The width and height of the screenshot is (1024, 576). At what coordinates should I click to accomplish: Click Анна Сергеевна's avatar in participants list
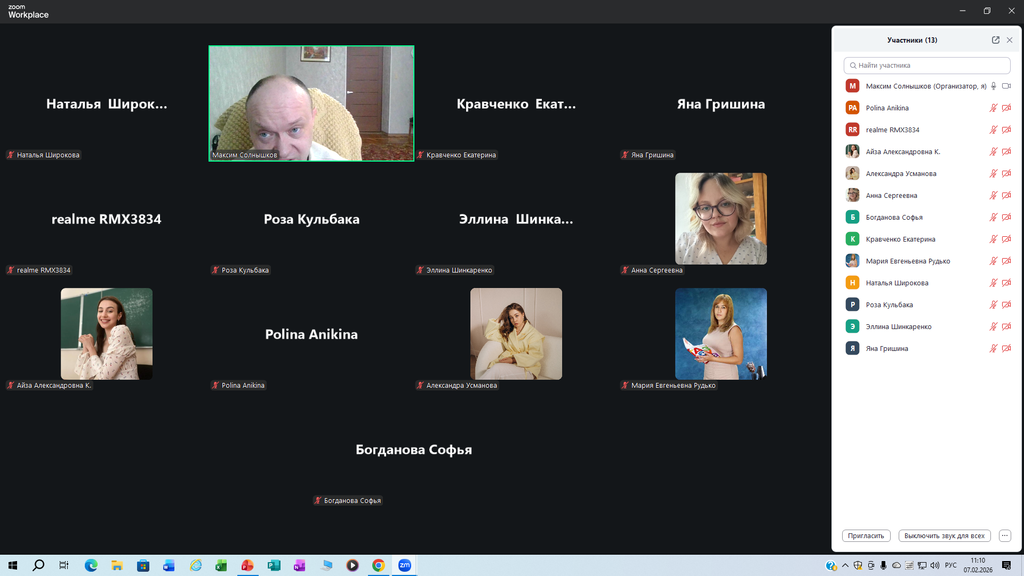[852, 196]
